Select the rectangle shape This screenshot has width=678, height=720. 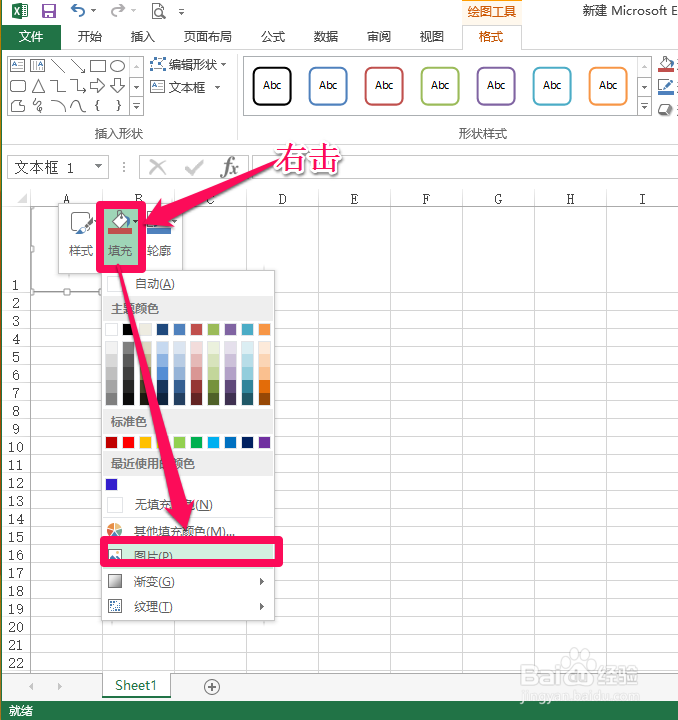click(98, 66)
